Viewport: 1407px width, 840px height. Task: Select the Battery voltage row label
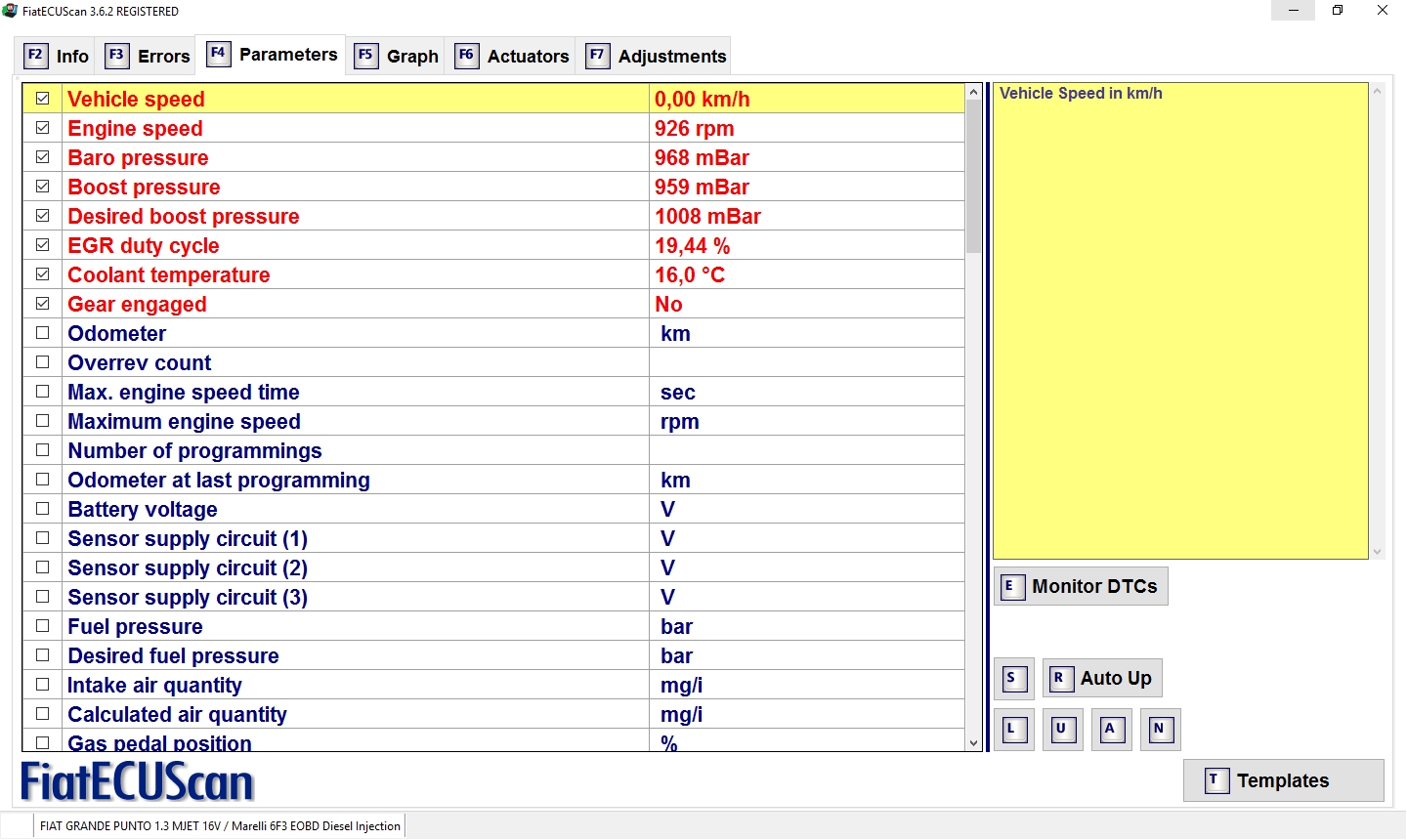click(143, 509)
